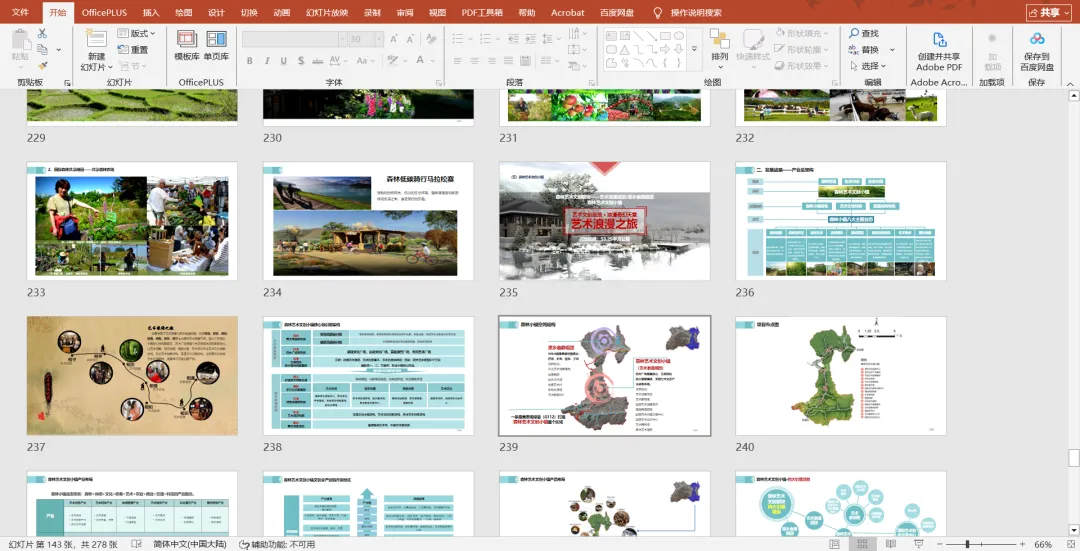Click the lightbulb 操作说明搜索 icon
The height and width of the screenshot is (551, 1080).
pyautogui.click(x=658, y=12)
